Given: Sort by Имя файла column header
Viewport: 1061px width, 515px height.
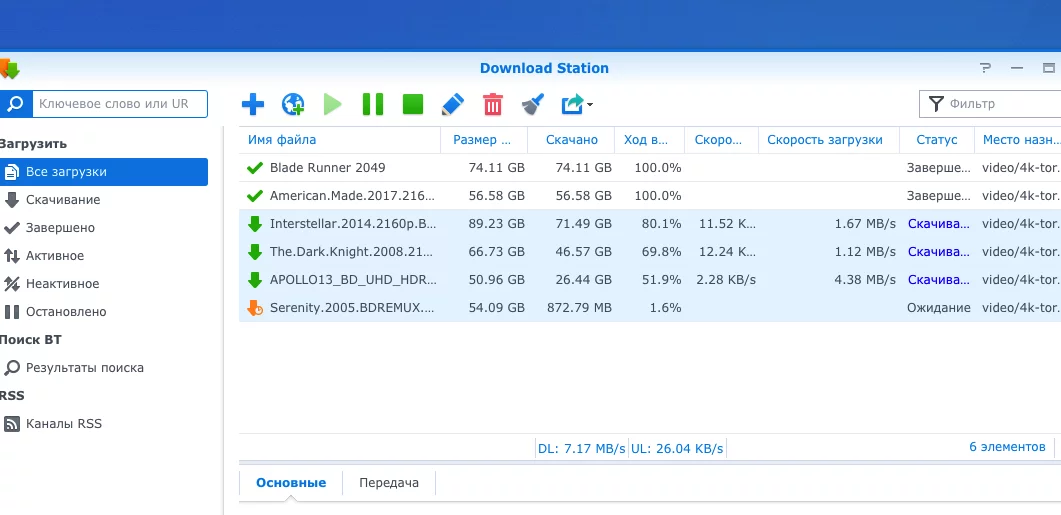Looking at the screenshot, I should 282,140.
